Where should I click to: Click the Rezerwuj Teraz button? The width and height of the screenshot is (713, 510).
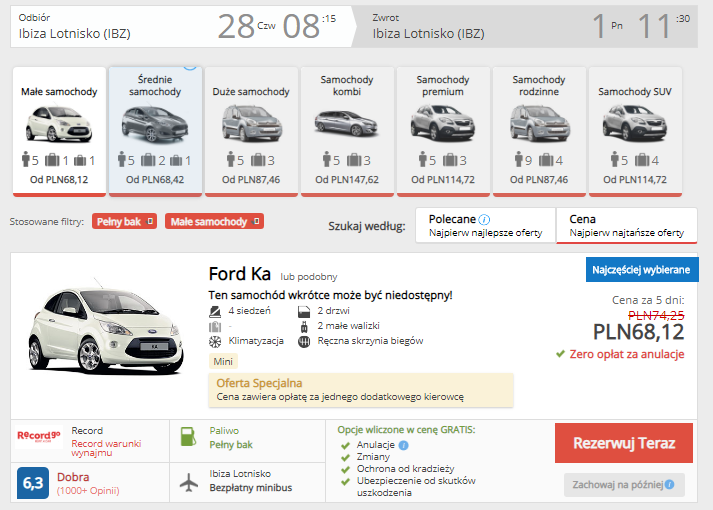(x=624, y=443)
